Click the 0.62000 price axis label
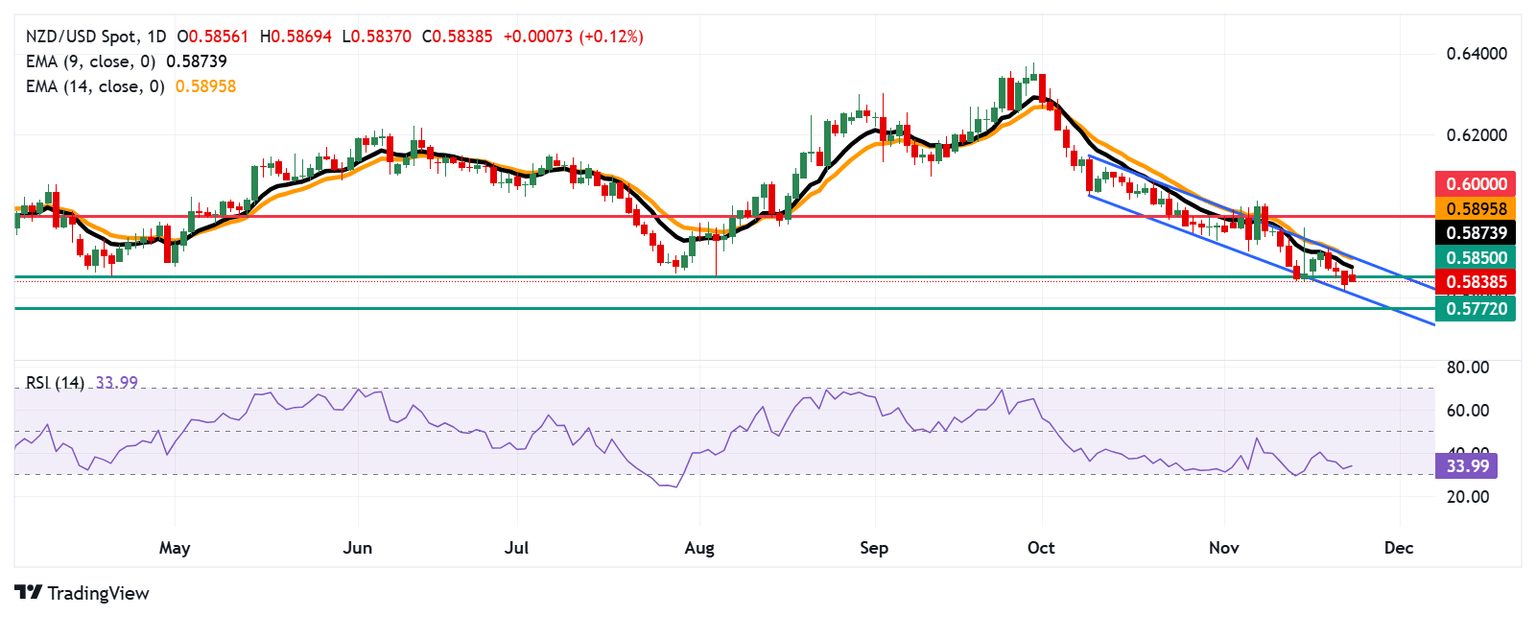This screenshot has height=618, width=1536. [1476, 135]
